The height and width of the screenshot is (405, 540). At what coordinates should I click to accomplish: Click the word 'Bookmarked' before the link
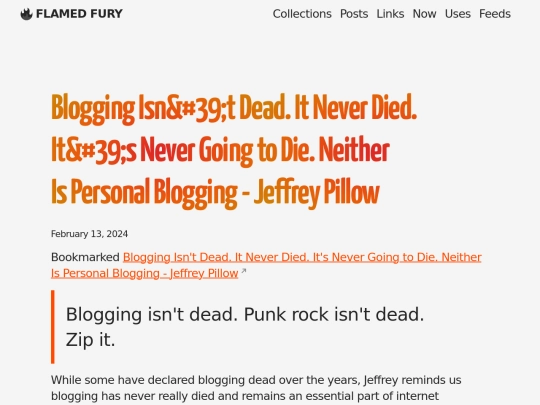[85, 257]
